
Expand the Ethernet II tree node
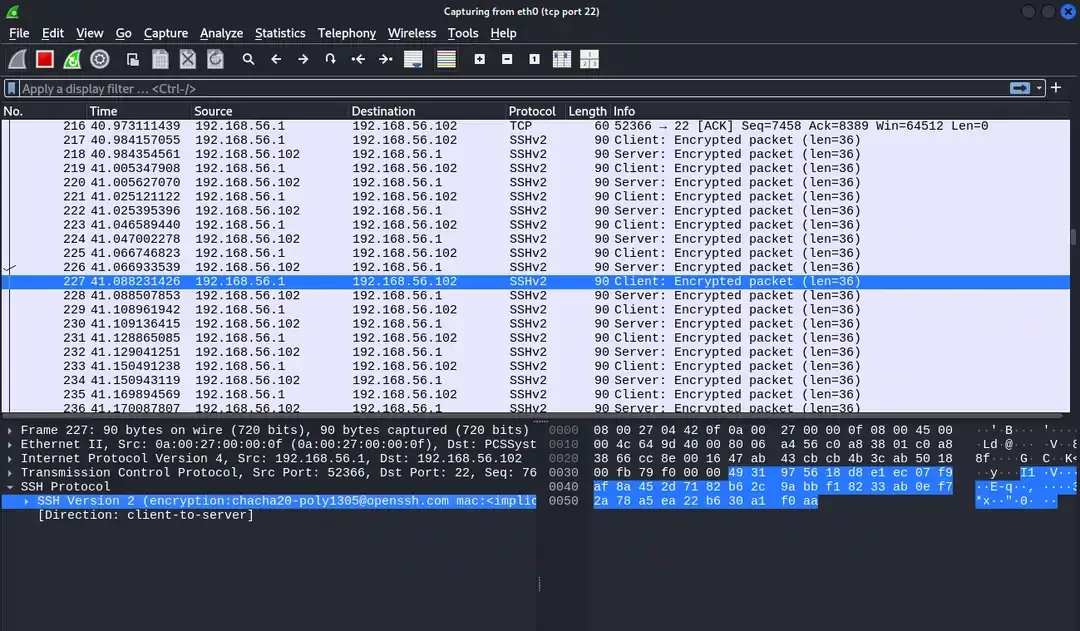pyautogui.click(x=10, y=444)
